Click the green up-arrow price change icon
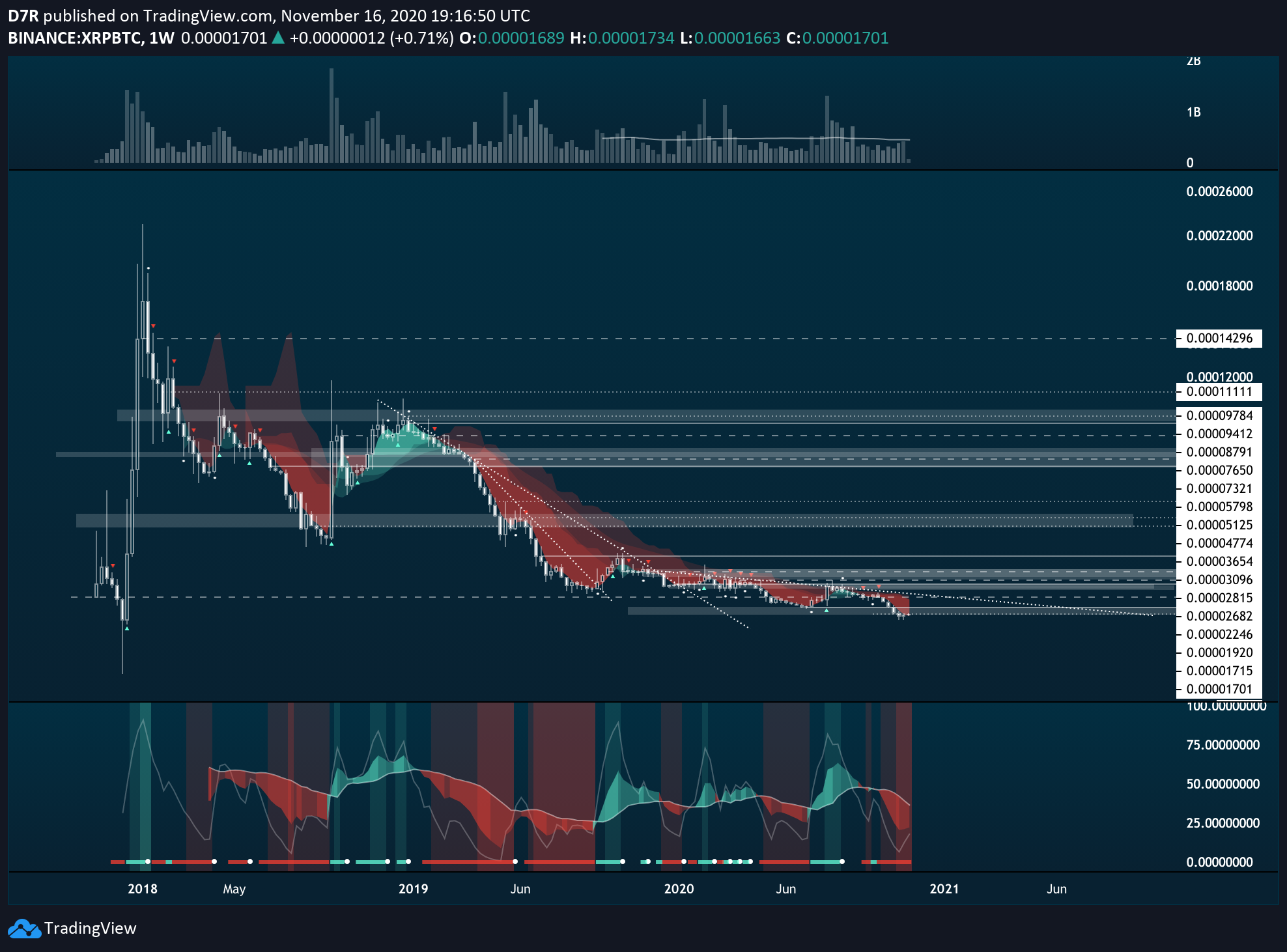This screenshot has width=1287, height=952. click(x=278, y=38)
